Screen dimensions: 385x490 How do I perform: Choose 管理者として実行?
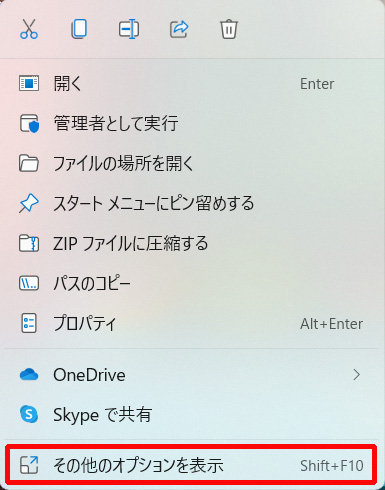pyautogui.click(x=192, y=123)
